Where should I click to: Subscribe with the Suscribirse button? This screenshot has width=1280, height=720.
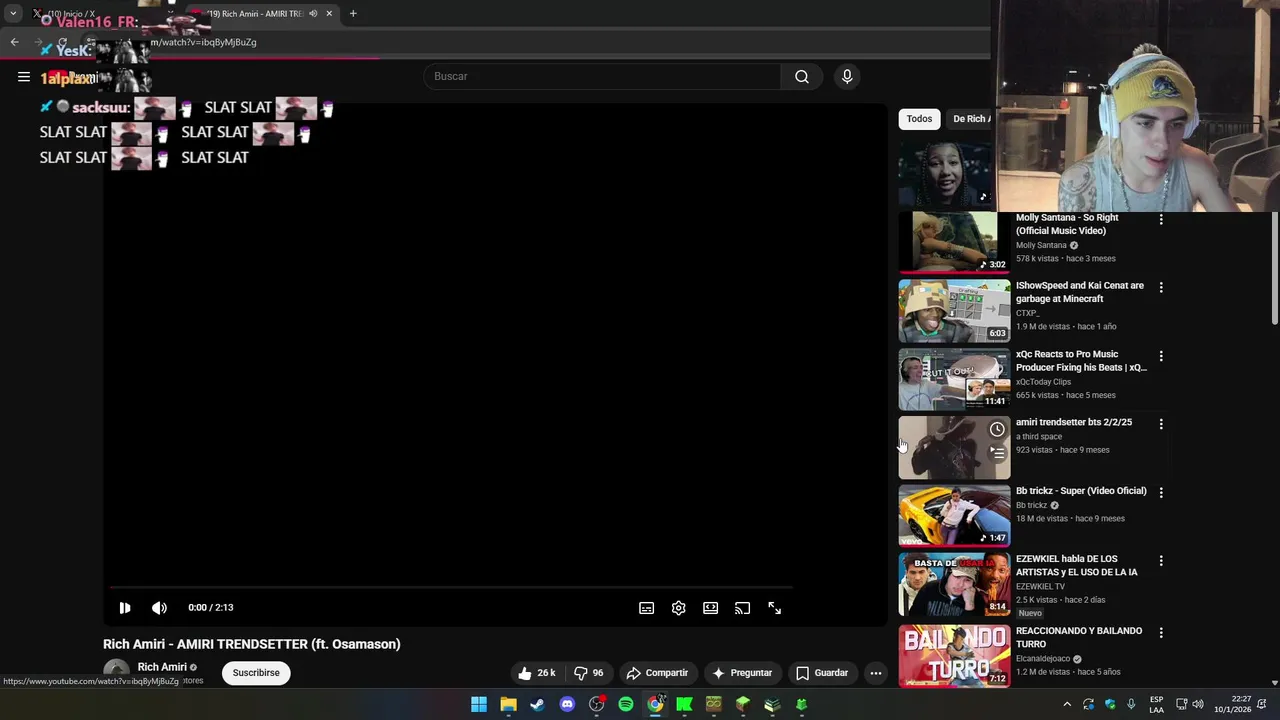(x=256, y=673)
